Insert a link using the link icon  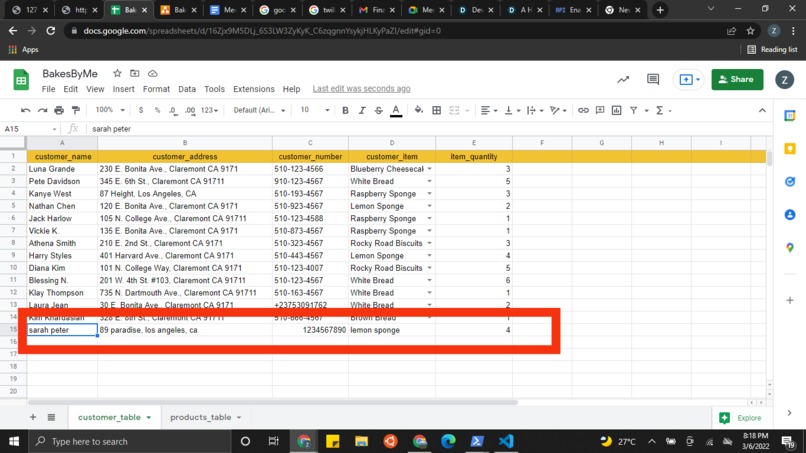tap(583, 110)
